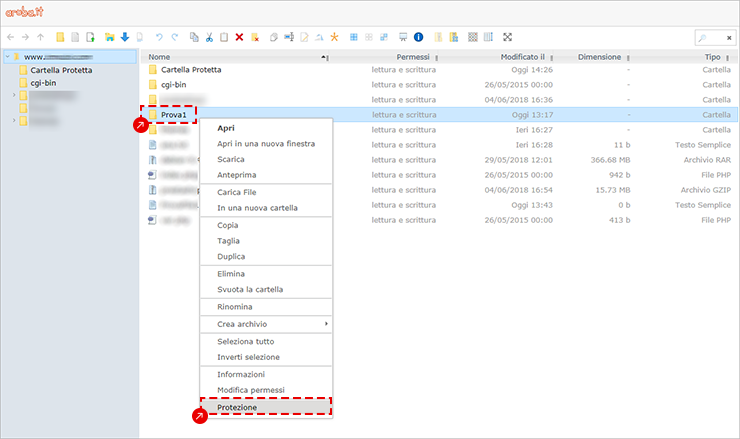This screenshot has width=740, height=439.
Task: Toggle fullscreen mode with arrows icon
Action: click(x=507, y=37)
